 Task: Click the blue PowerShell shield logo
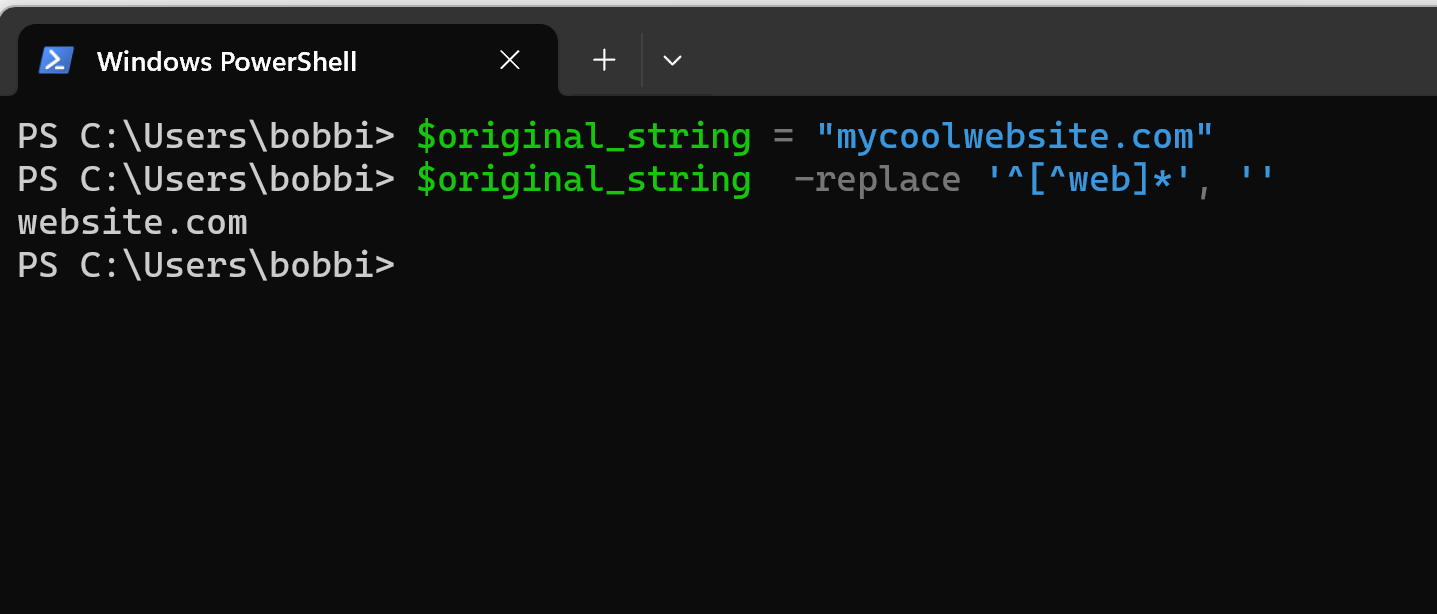pyautogui.click(x=56, y=60)
